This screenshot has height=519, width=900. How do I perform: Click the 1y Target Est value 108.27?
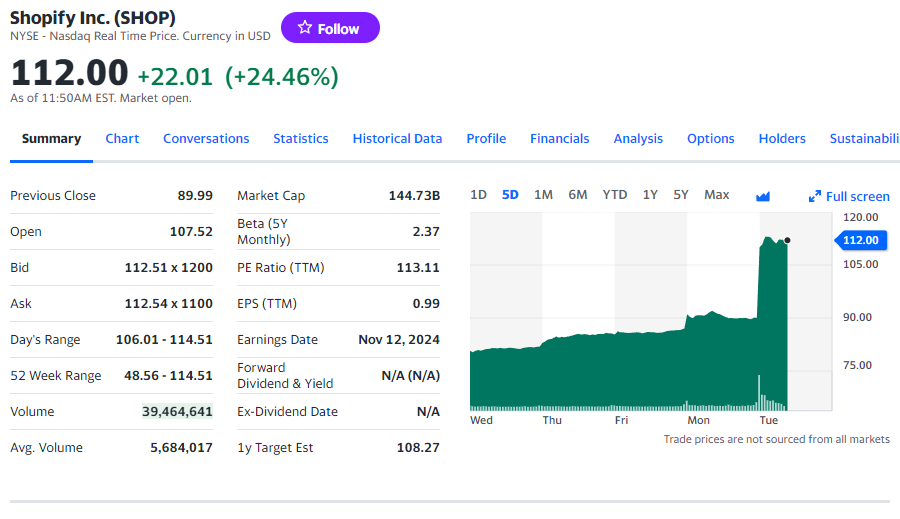pyautogui.click(x=418, y=447)
